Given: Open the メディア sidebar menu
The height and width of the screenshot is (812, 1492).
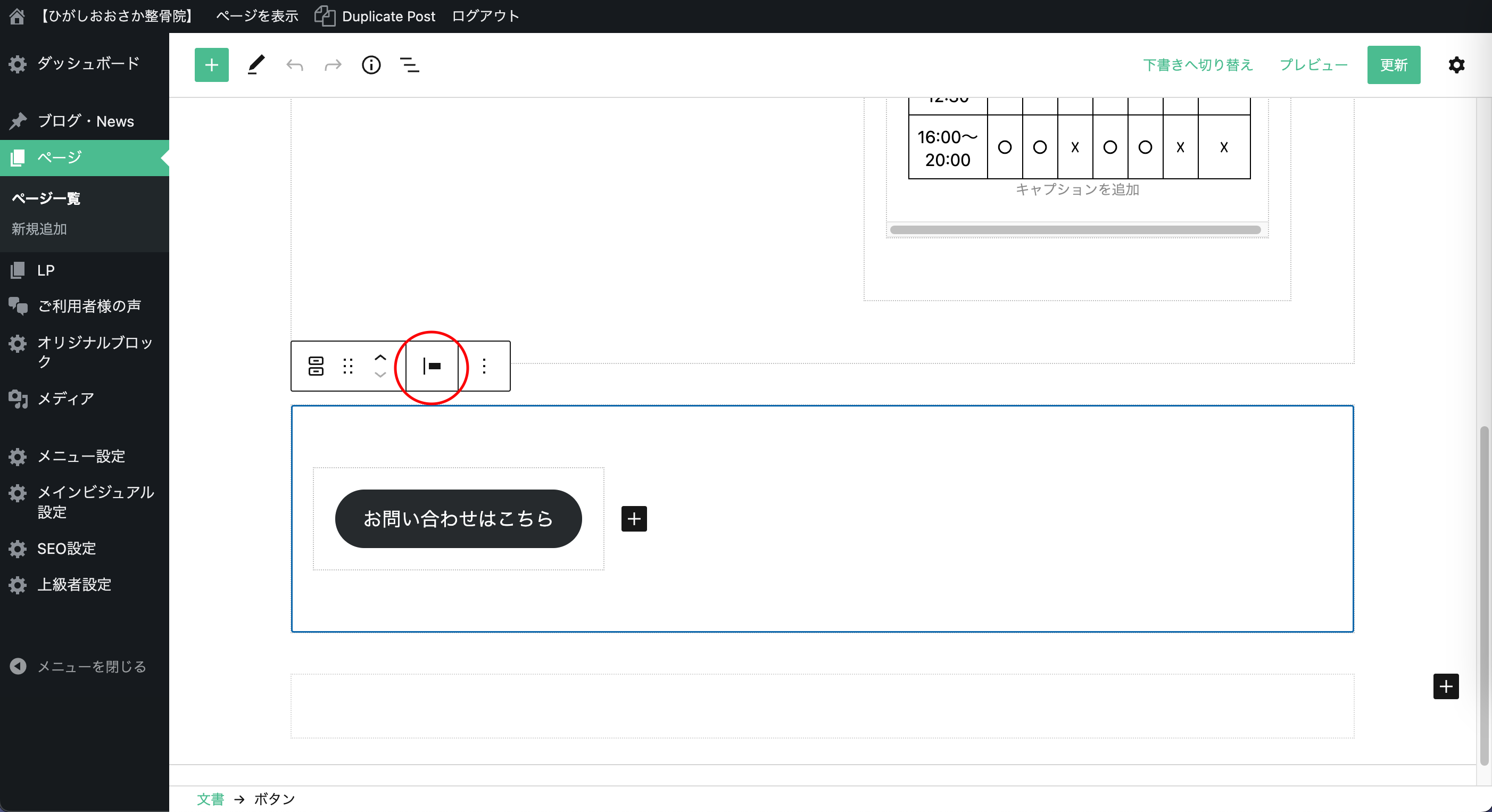Looking at the screenshot, I should point(65,399).
